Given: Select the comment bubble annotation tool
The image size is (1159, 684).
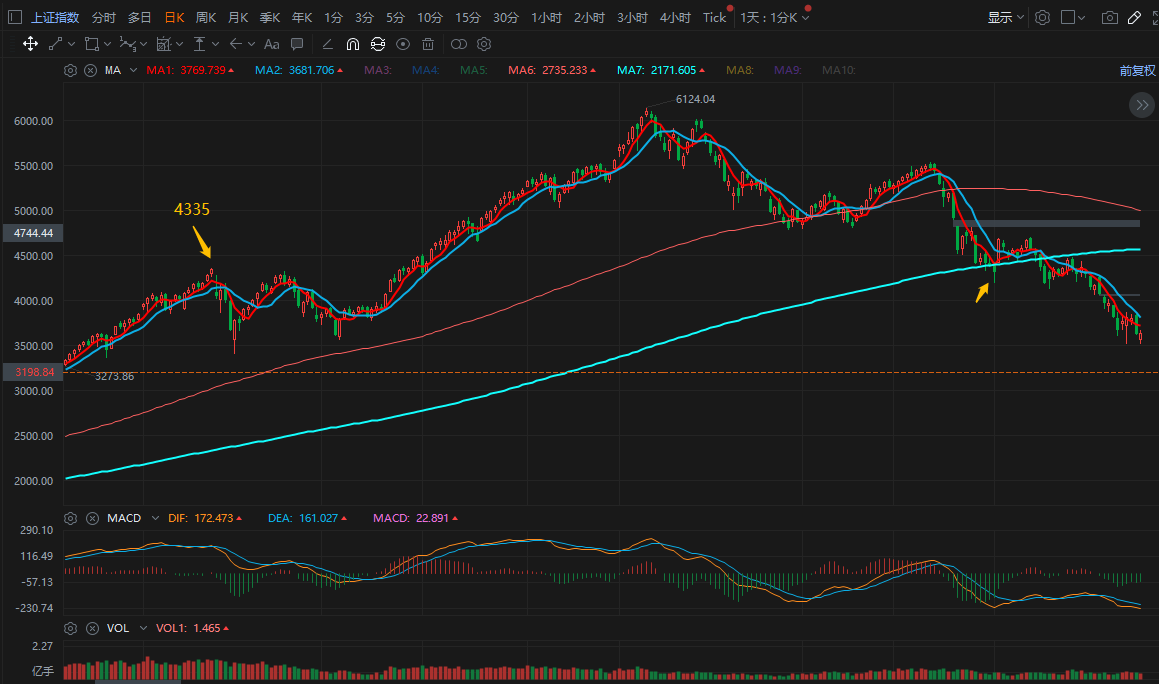Looking at the screenshot, I should pos(297,44).
